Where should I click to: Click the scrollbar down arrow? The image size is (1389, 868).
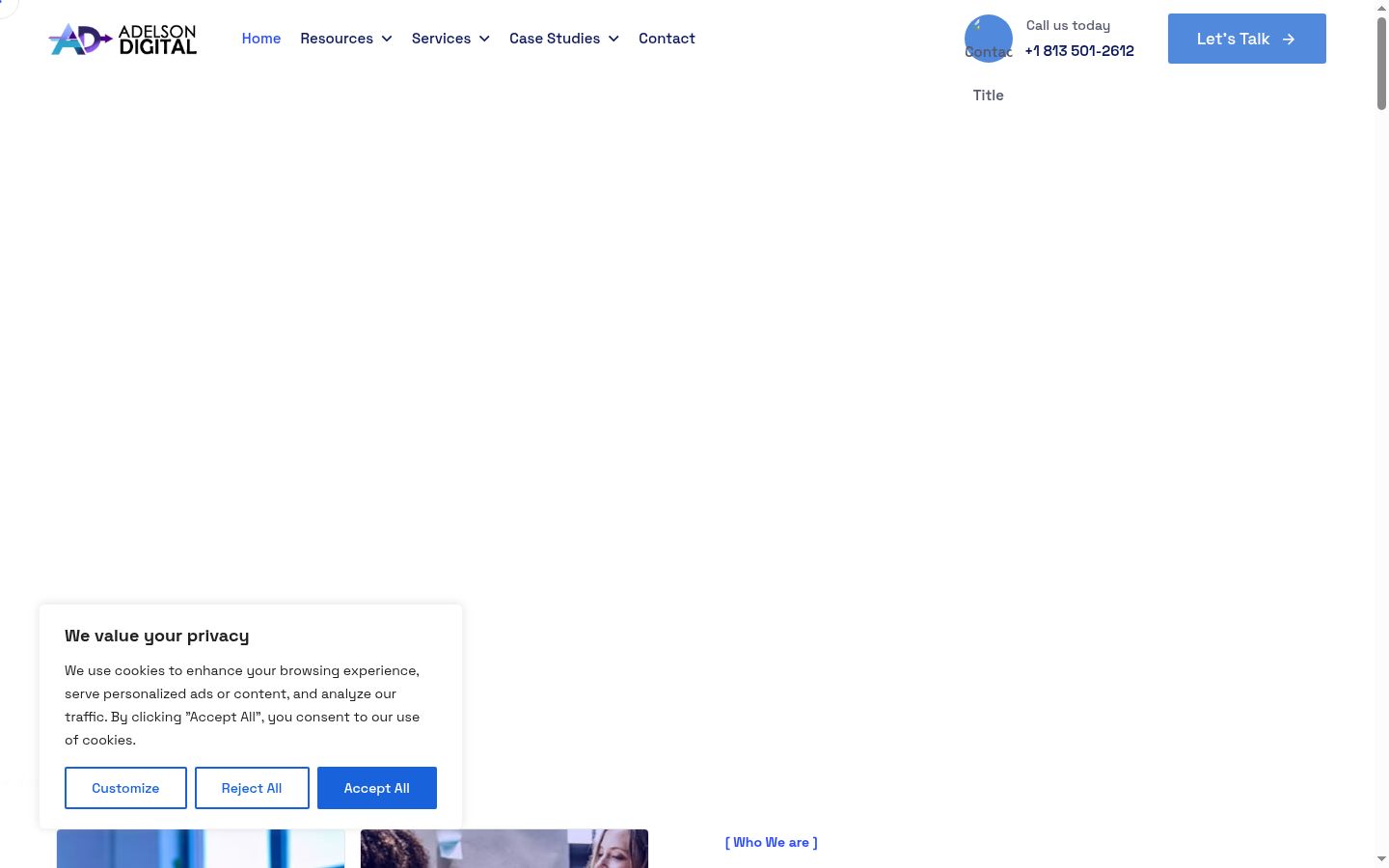1381,858
